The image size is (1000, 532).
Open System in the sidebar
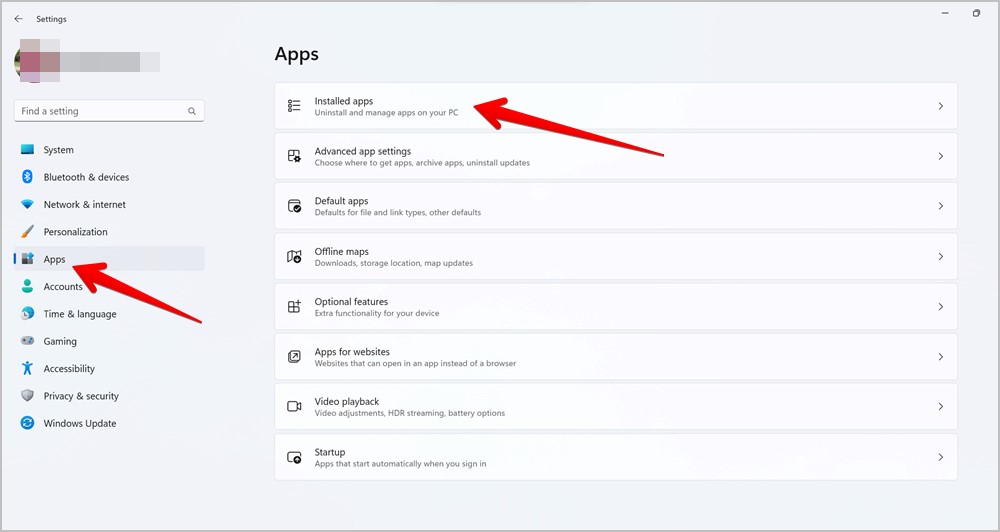(x=59, y=150)
